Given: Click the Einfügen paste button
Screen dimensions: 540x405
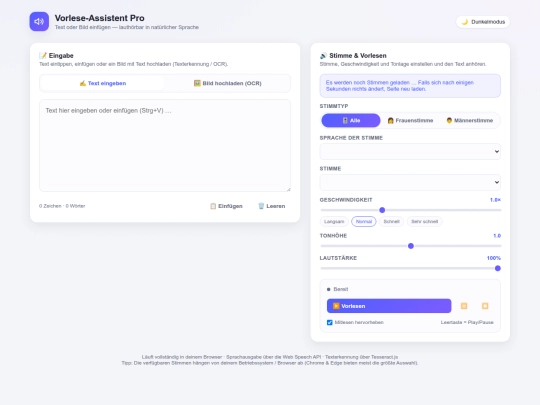Looking at the screenshot, I should click(226, 206).
